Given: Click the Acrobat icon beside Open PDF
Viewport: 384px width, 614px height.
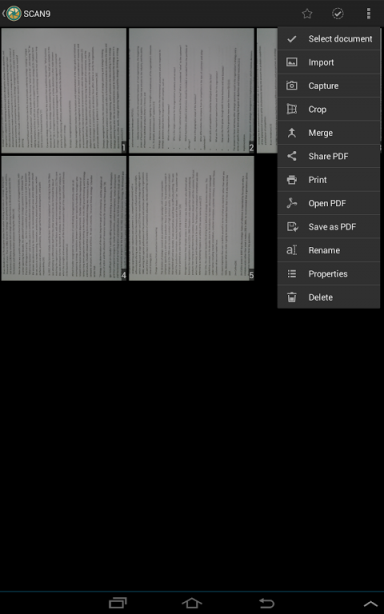Looking at the screenshot, I should point(292,203).
